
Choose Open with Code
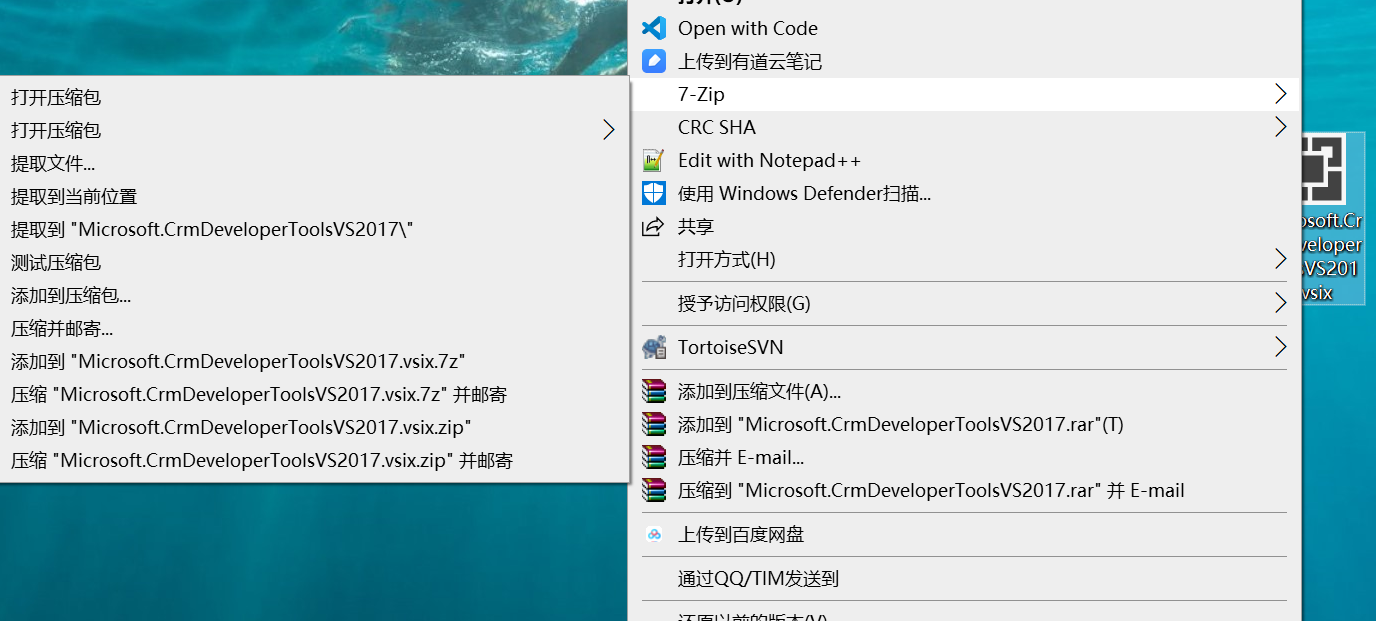click(x=965, y=28)
